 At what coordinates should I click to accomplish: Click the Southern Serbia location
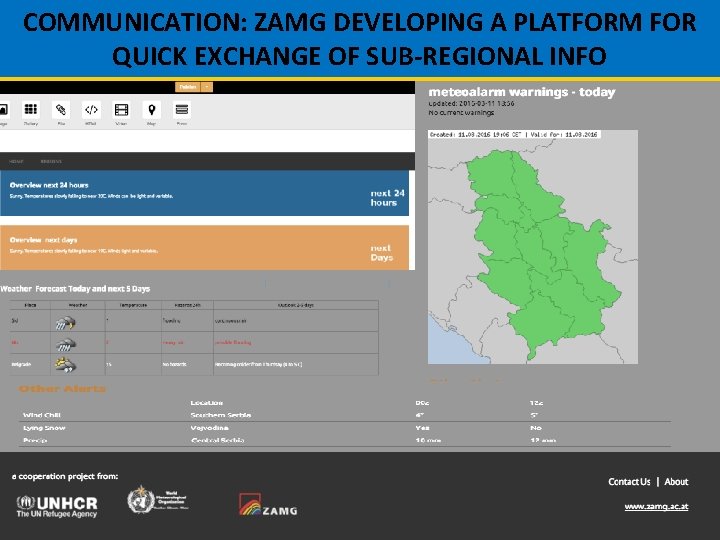click(220, 415)
